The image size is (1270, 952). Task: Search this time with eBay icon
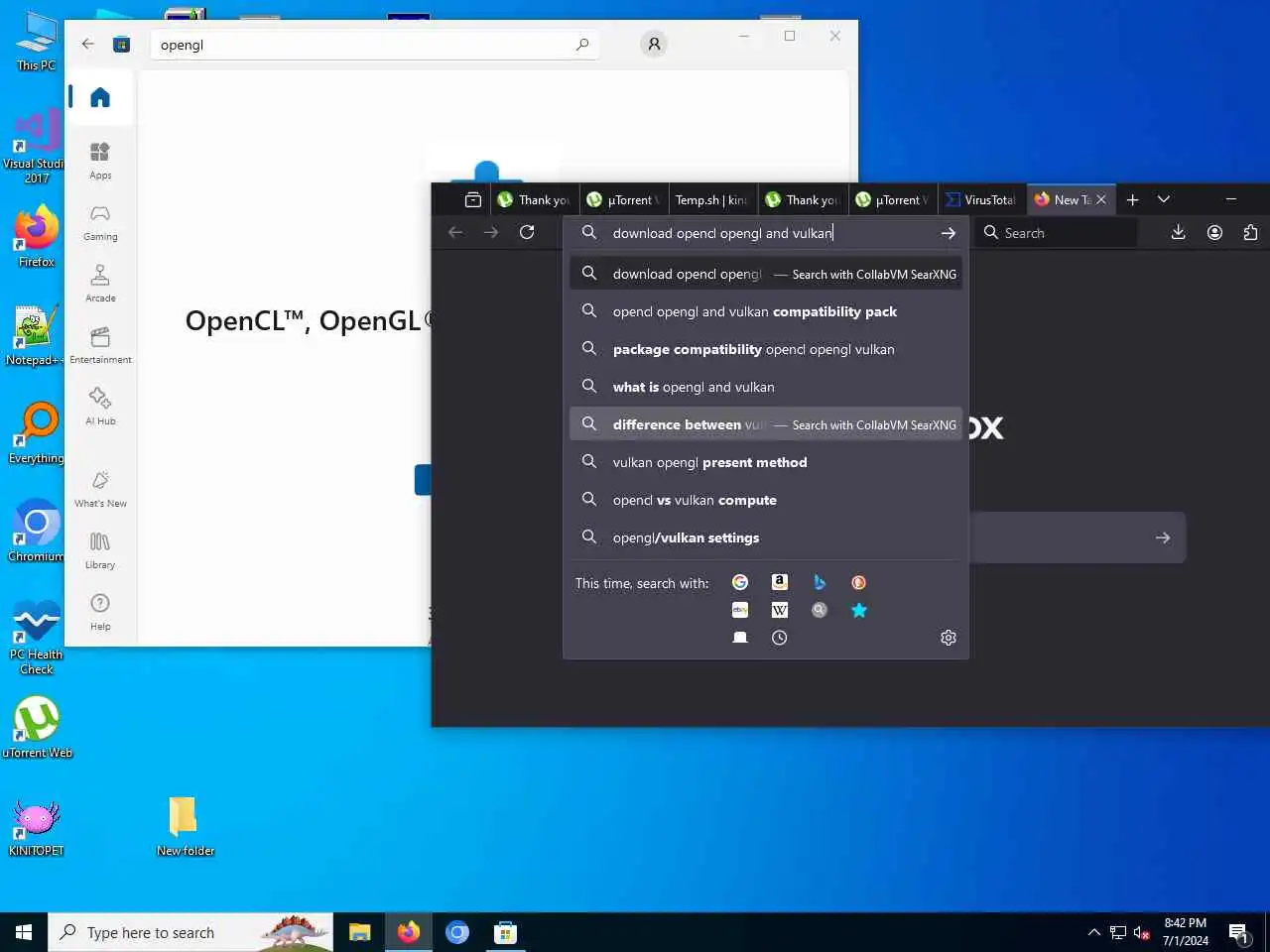[740, 610]
